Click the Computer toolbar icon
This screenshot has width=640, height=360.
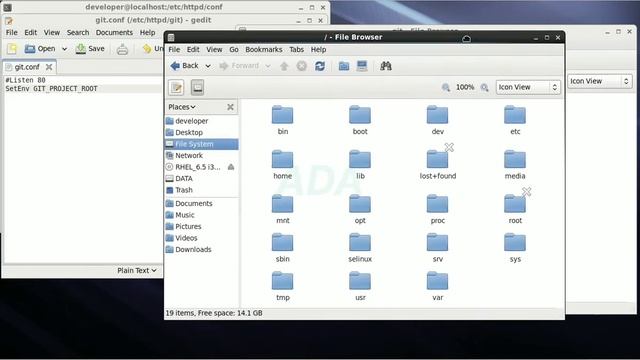362,66
